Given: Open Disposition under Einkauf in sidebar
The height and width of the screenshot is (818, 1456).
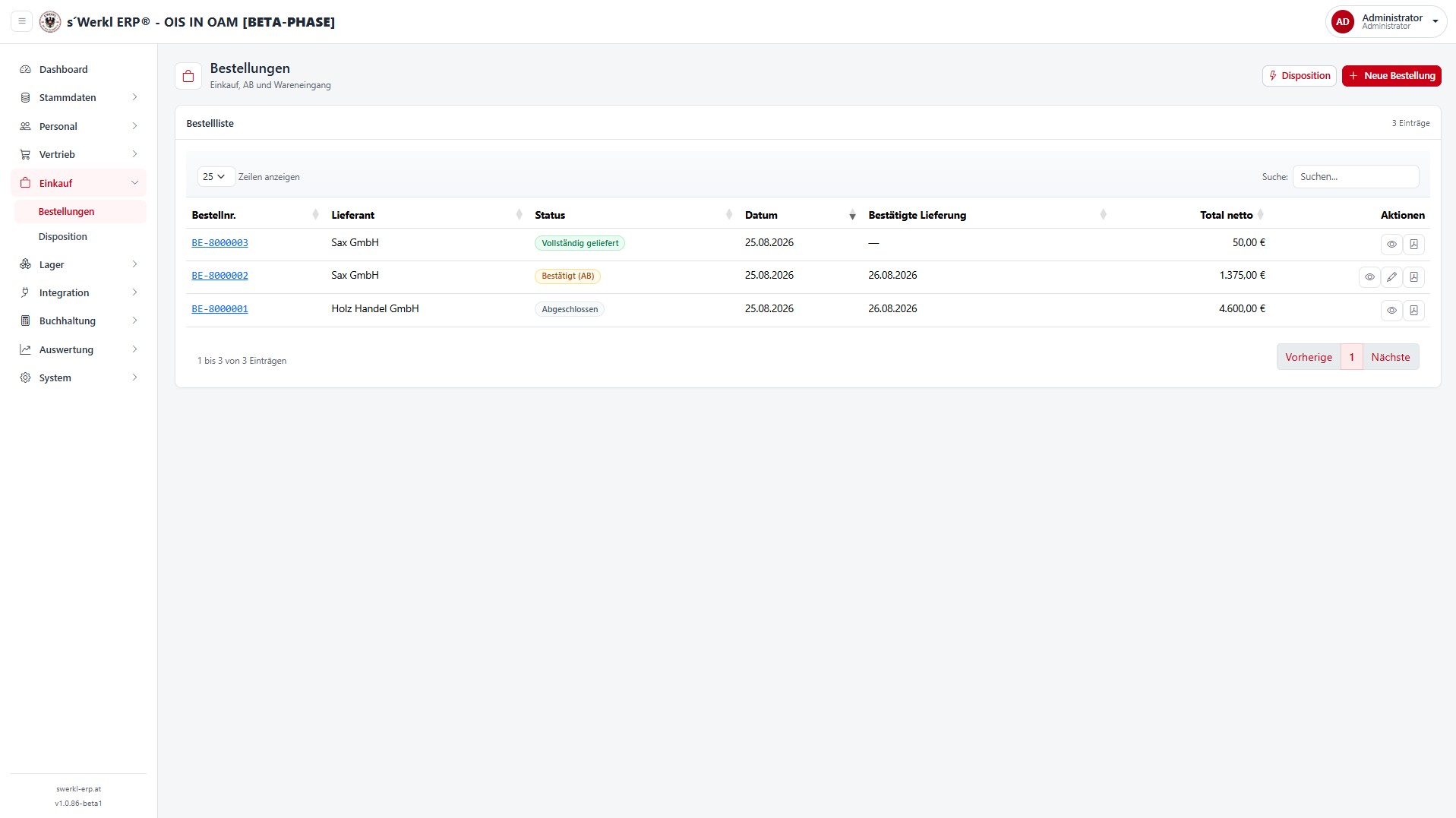Looking at the screenshot, I should (x=81, y=236).
